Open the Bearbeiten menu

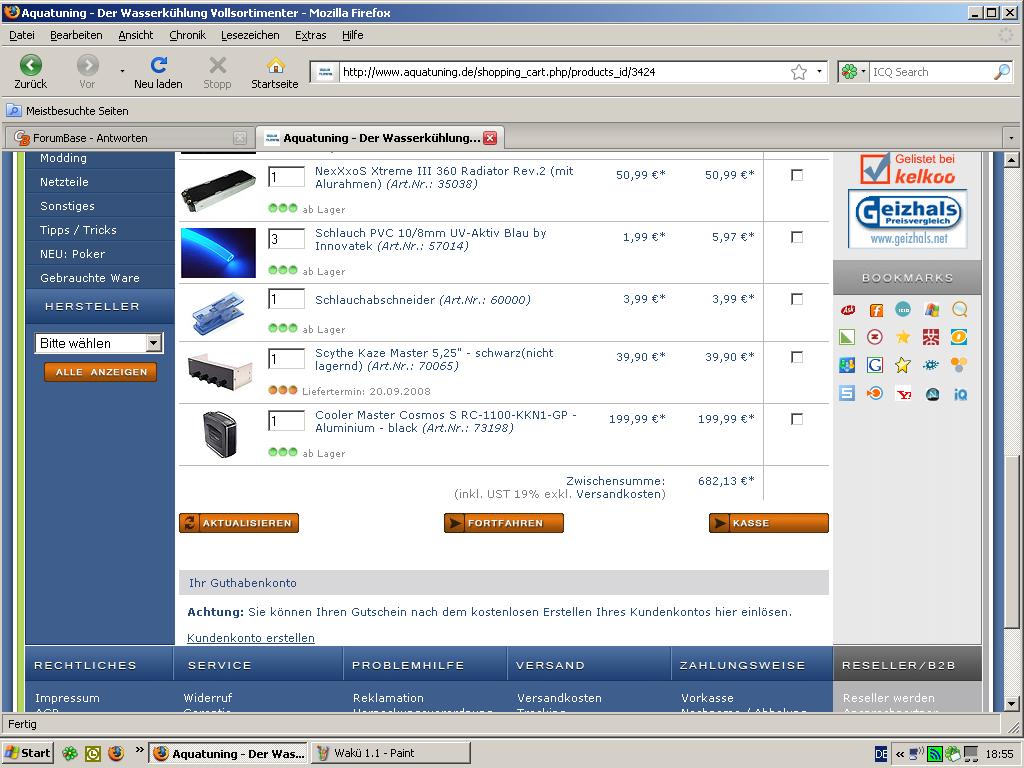(76, 35)
